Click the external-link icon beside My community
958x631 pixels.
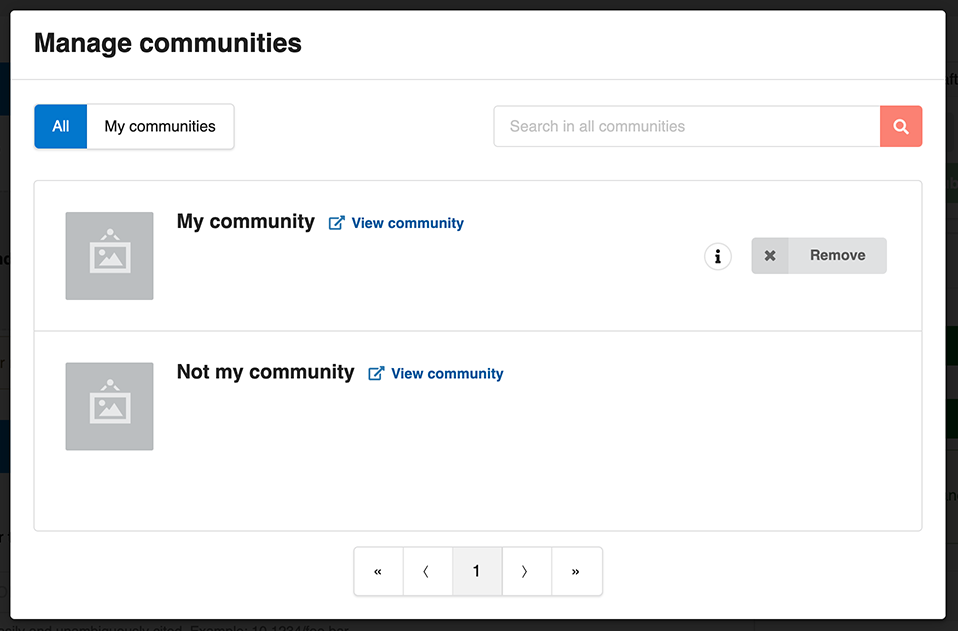pyautogui.click(x=336, y=223)
